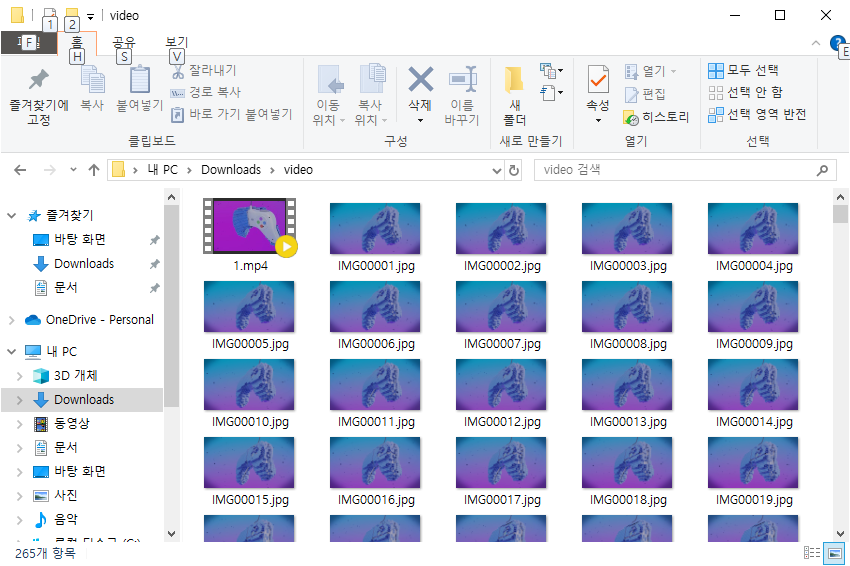Open the file menu tab
Viewport: 850px width, 566px height.
[x=29, y=42]
